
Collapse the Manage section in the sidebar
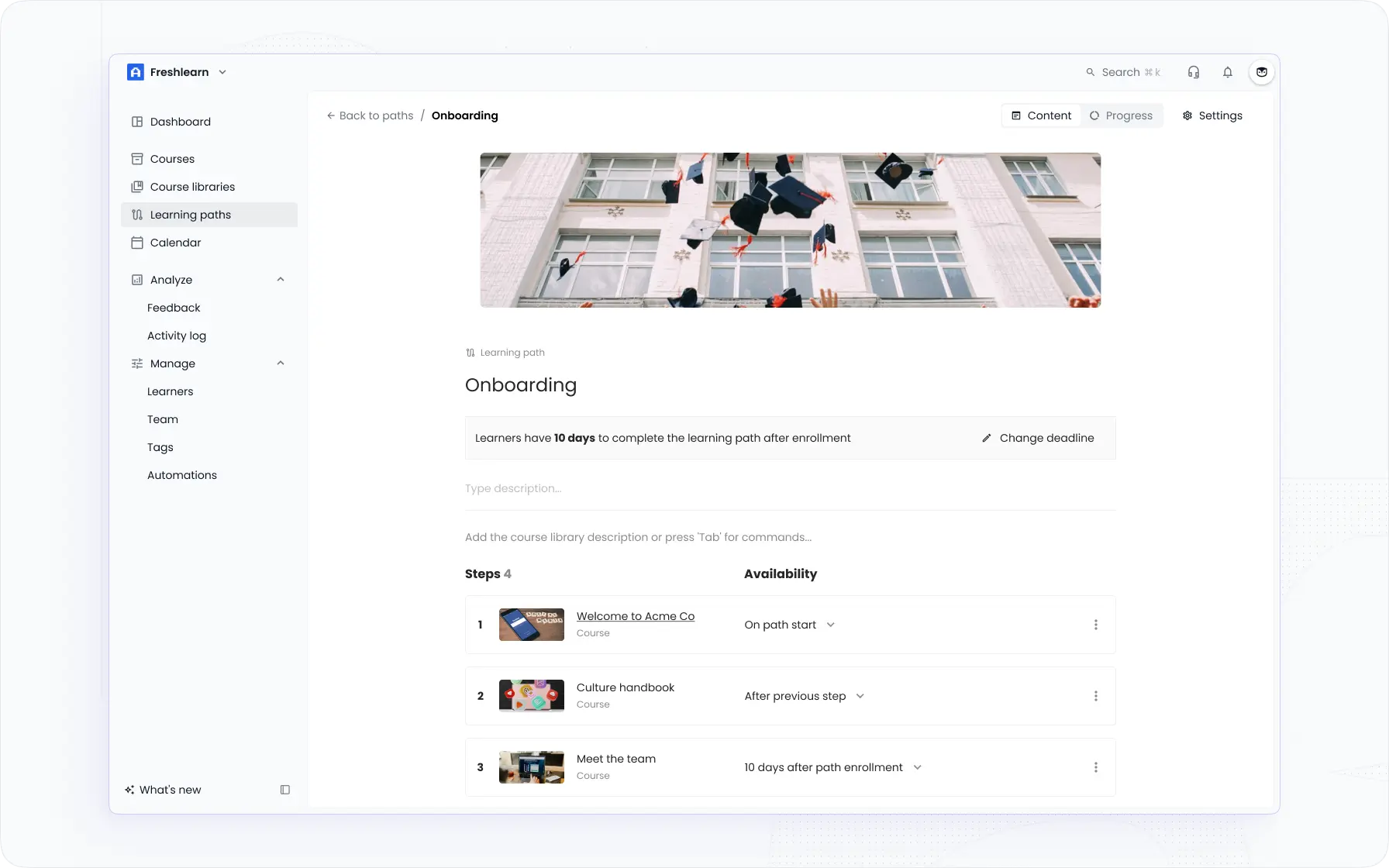pyautogui.click(x=280, y=363)
